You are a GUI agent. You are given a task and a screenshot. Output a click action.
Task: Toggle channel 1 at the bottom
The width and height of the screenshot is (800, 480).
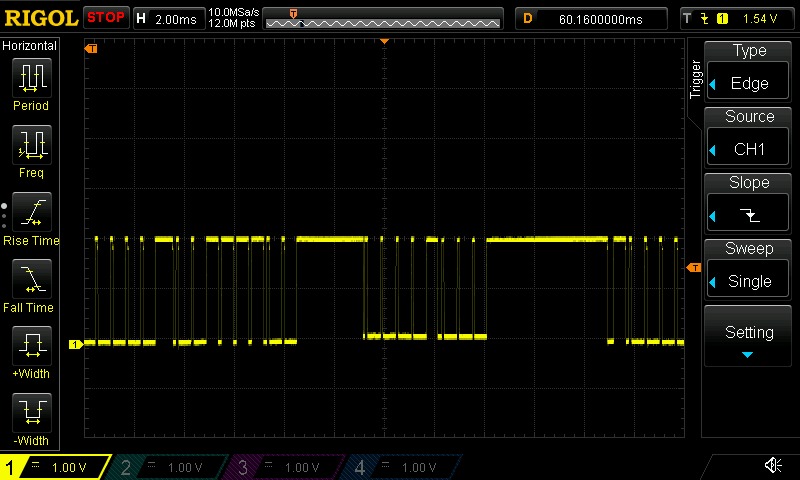[x=55, y=467]
